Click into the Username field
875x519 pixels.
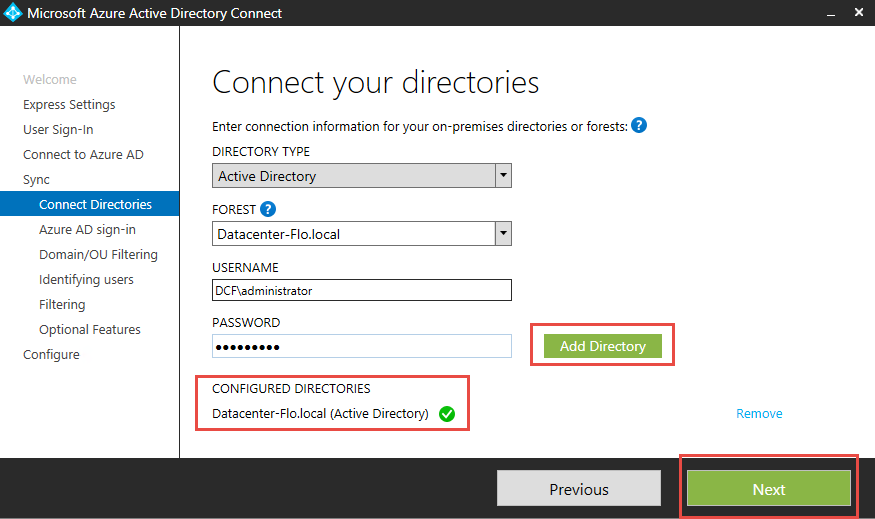[362, 290]
